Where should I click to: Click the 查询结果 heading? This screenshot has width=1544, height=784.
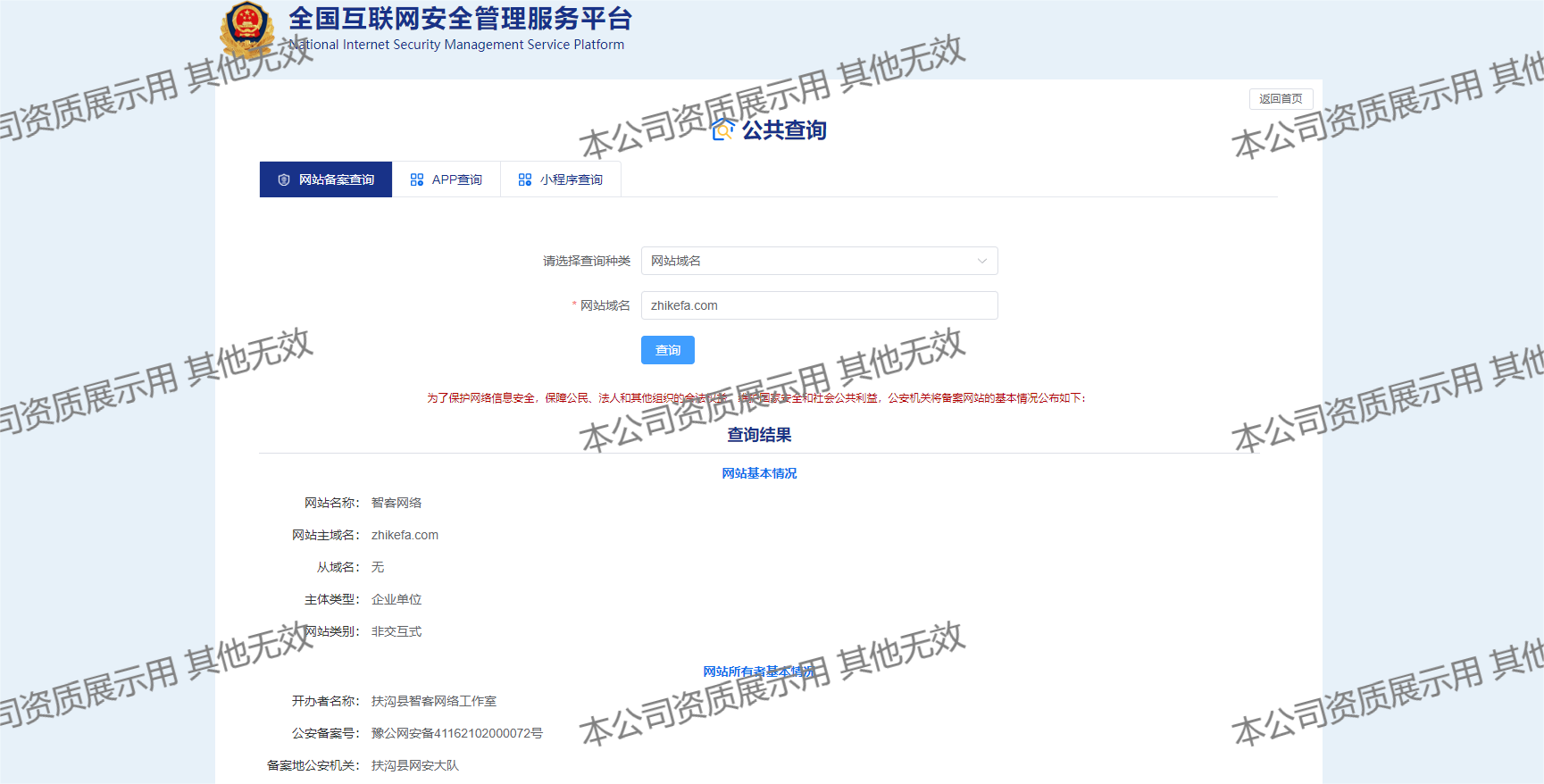(759, 435)
